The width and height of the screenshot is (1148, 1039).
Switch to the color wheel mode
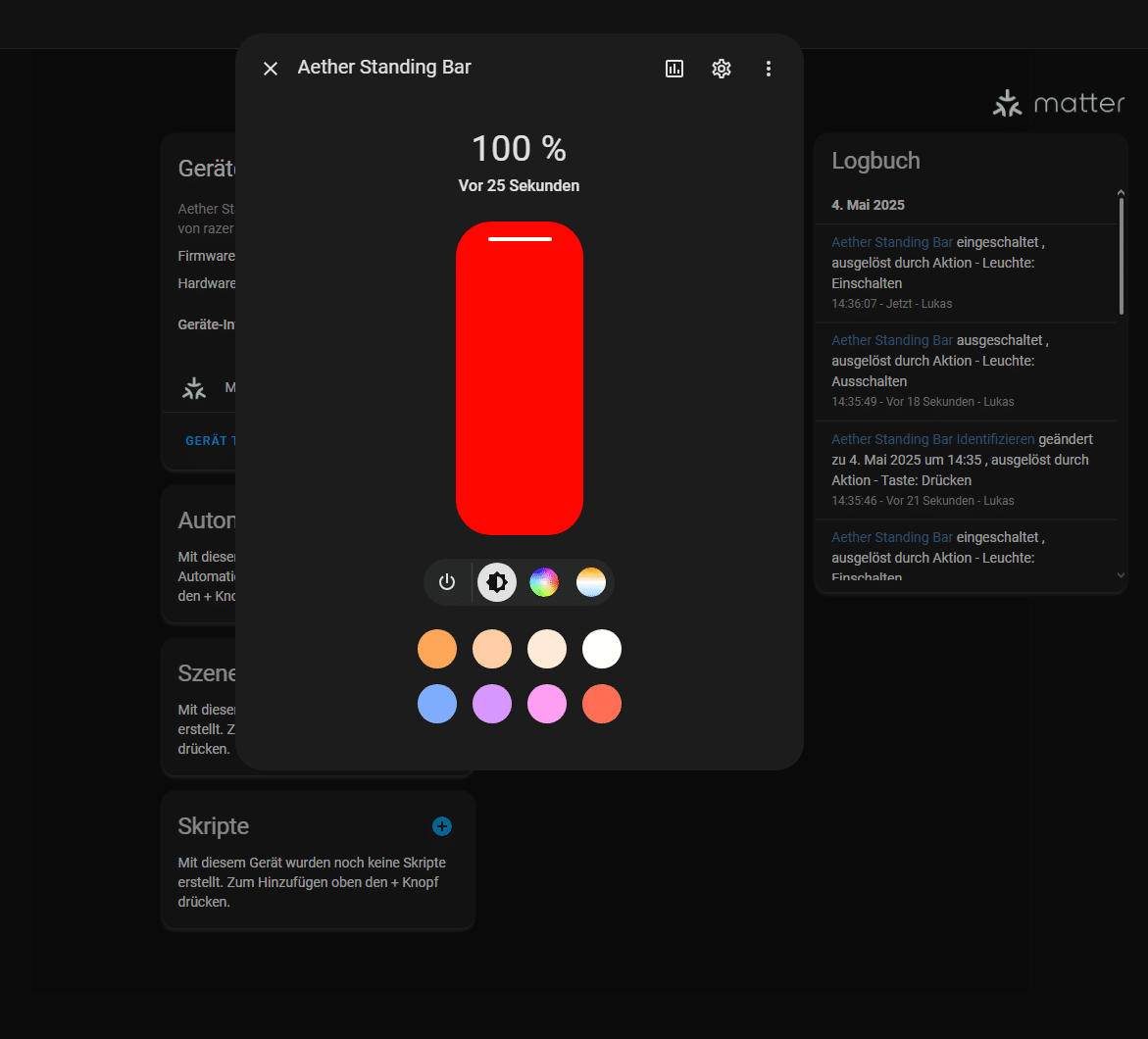(544, 582)
